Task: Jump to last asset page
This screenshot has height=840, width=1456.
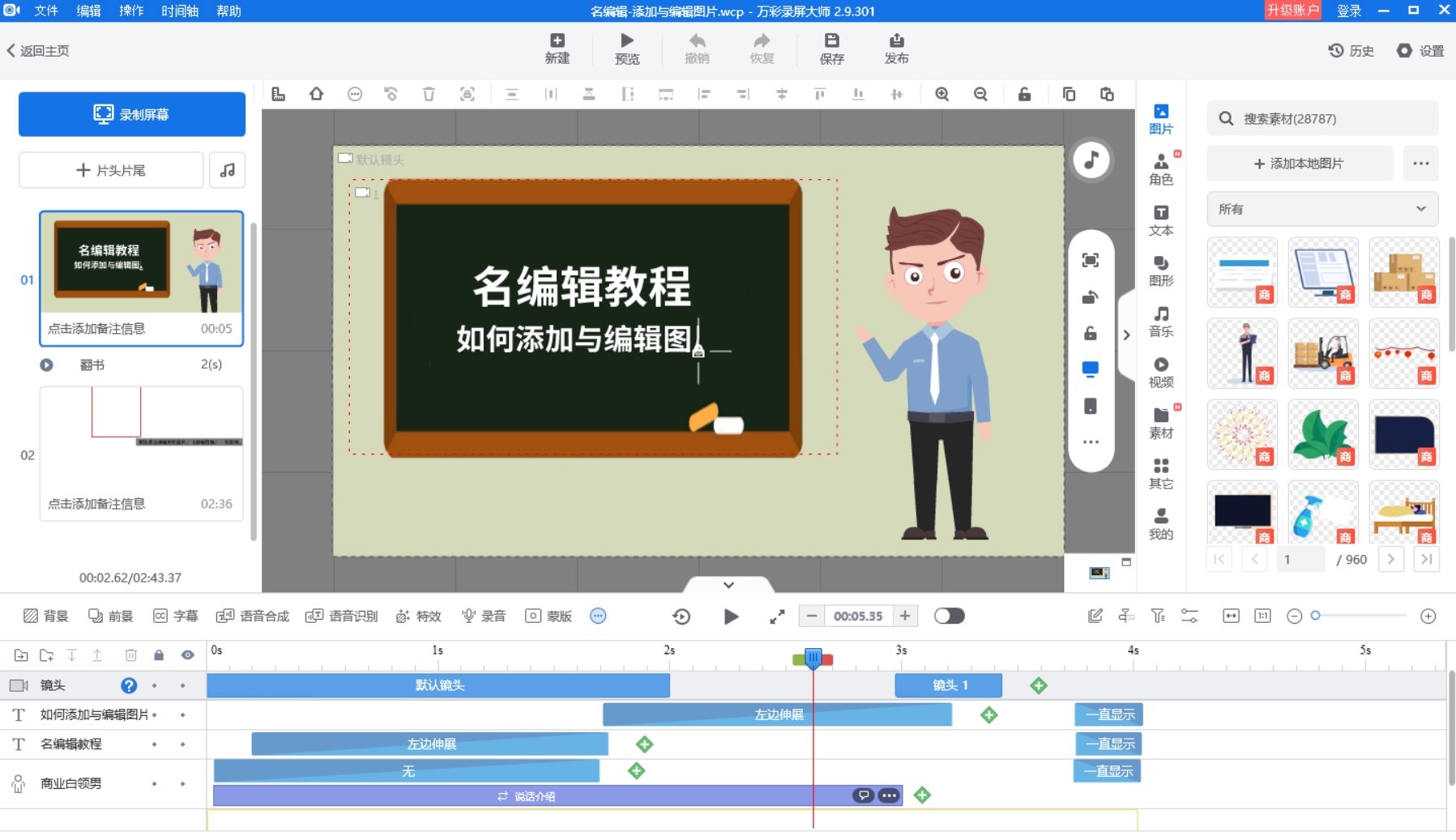Action: [x=1427, y=559]
